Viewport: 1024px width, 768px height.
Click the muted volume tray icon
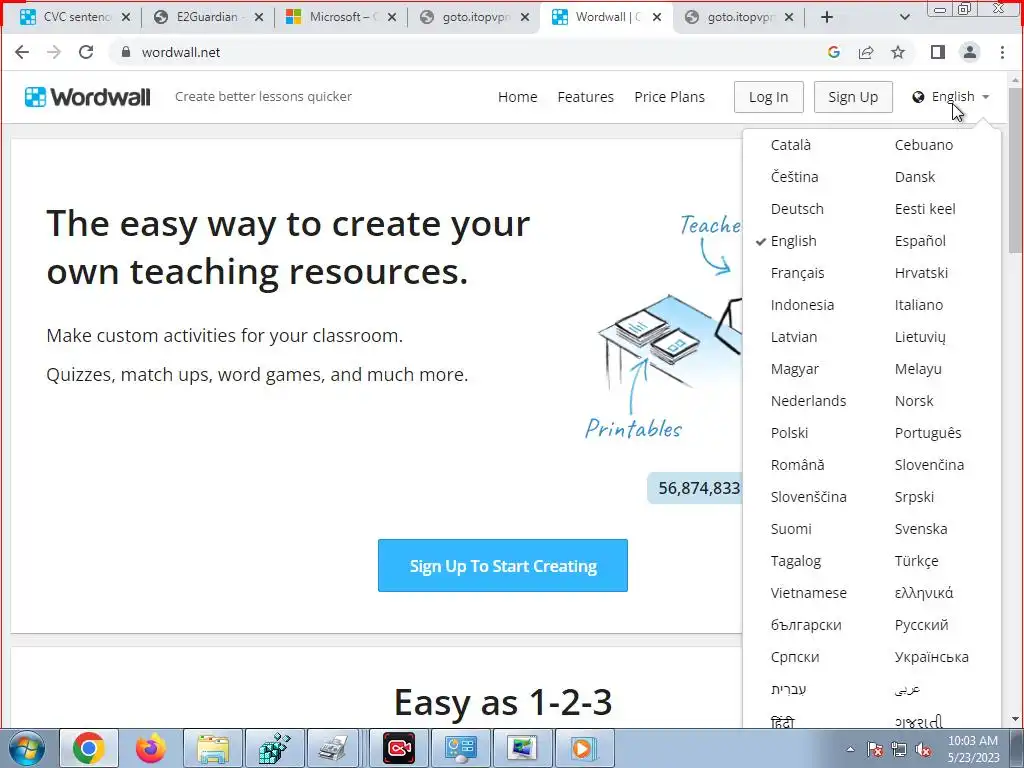(923, 750)
